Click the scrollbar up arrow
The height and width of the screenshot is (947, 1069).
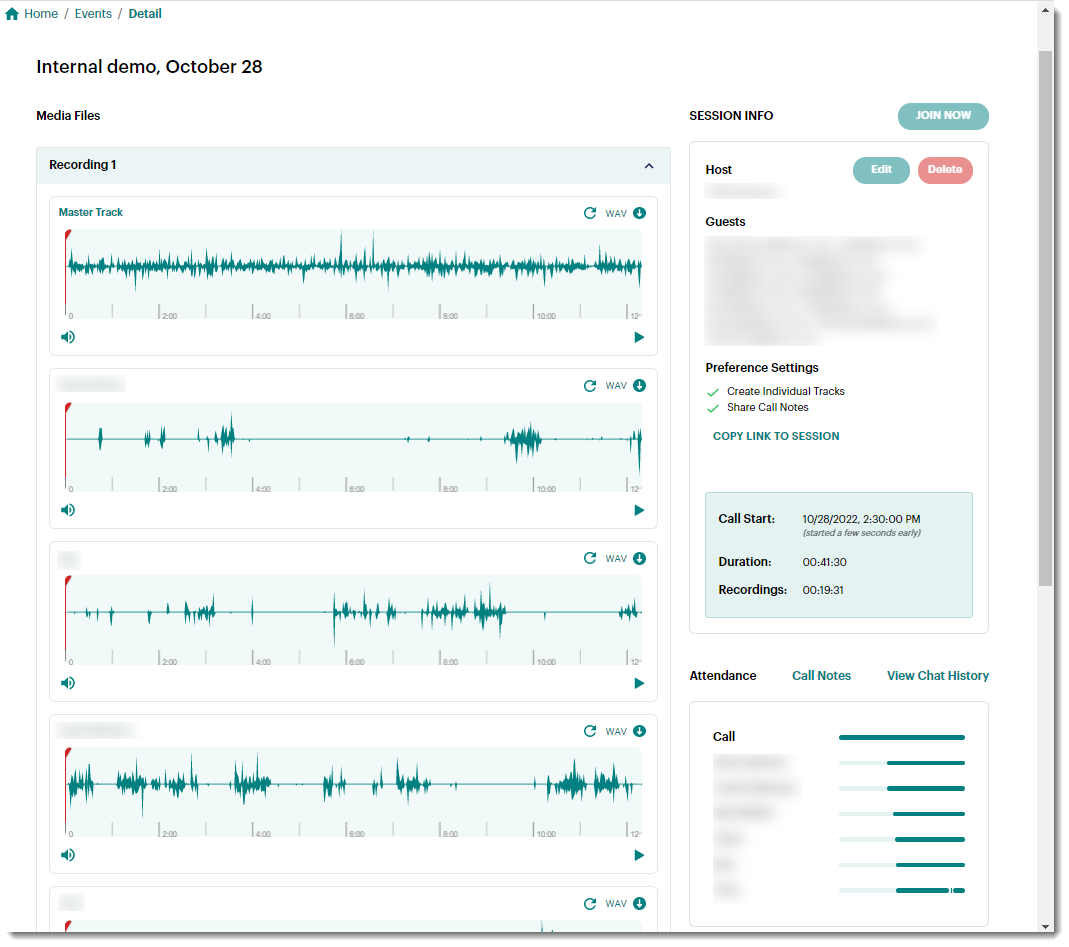point(1045,10)
